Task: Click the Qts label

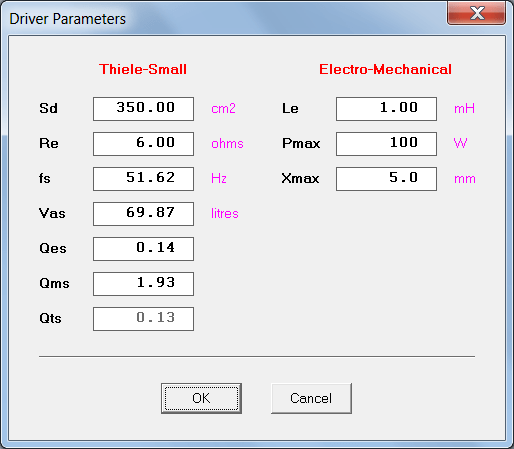Action: (x=50, y=318)
